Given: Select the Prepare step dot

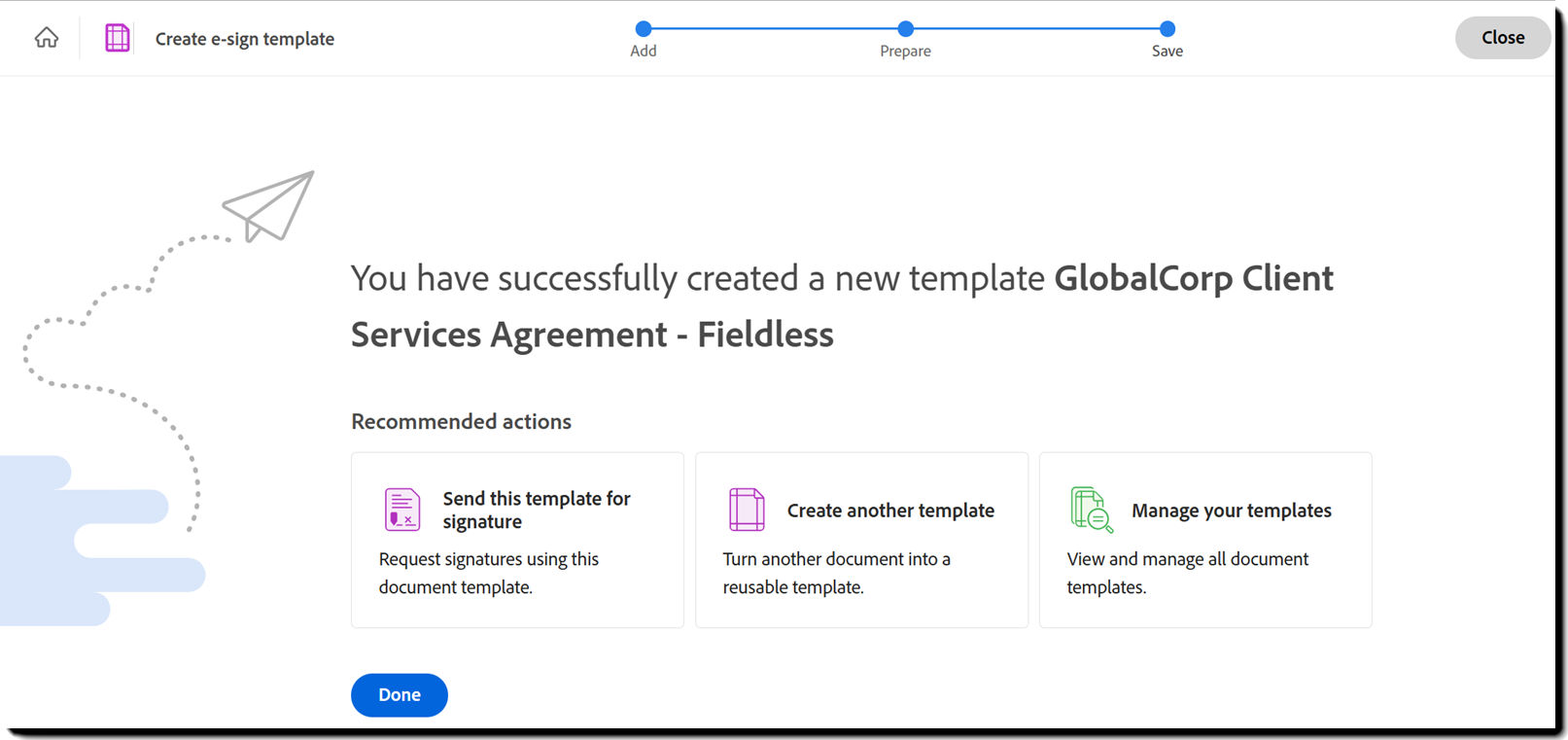Looking at the screenshot, I should point(906,29).
